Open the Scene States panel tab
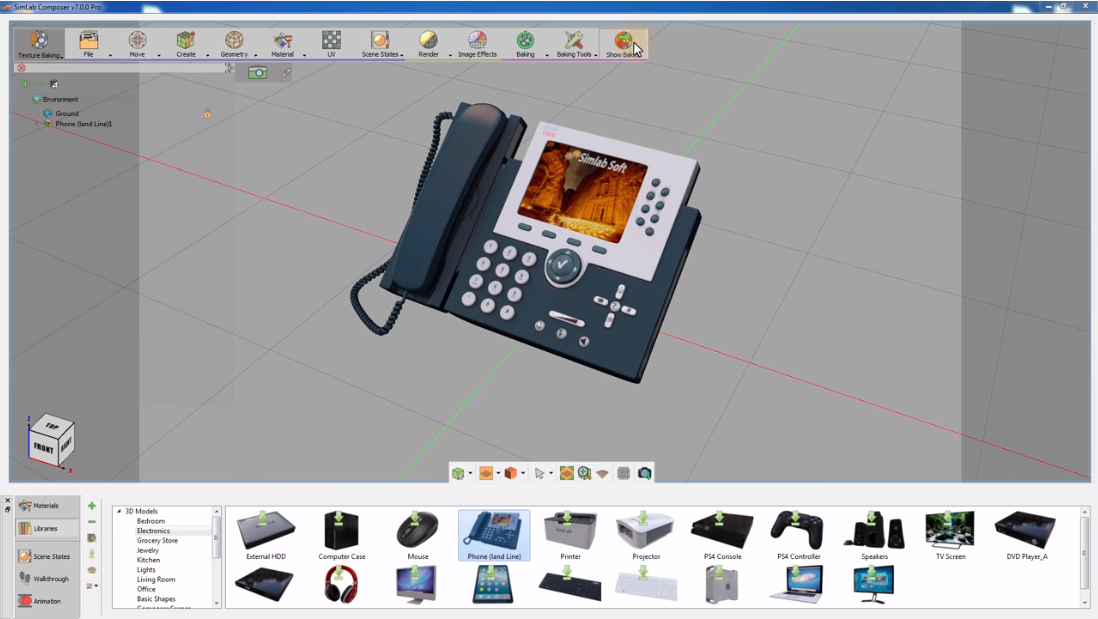Image resolution: width=1098 pixels, height=619 pixels. [45, 556]
